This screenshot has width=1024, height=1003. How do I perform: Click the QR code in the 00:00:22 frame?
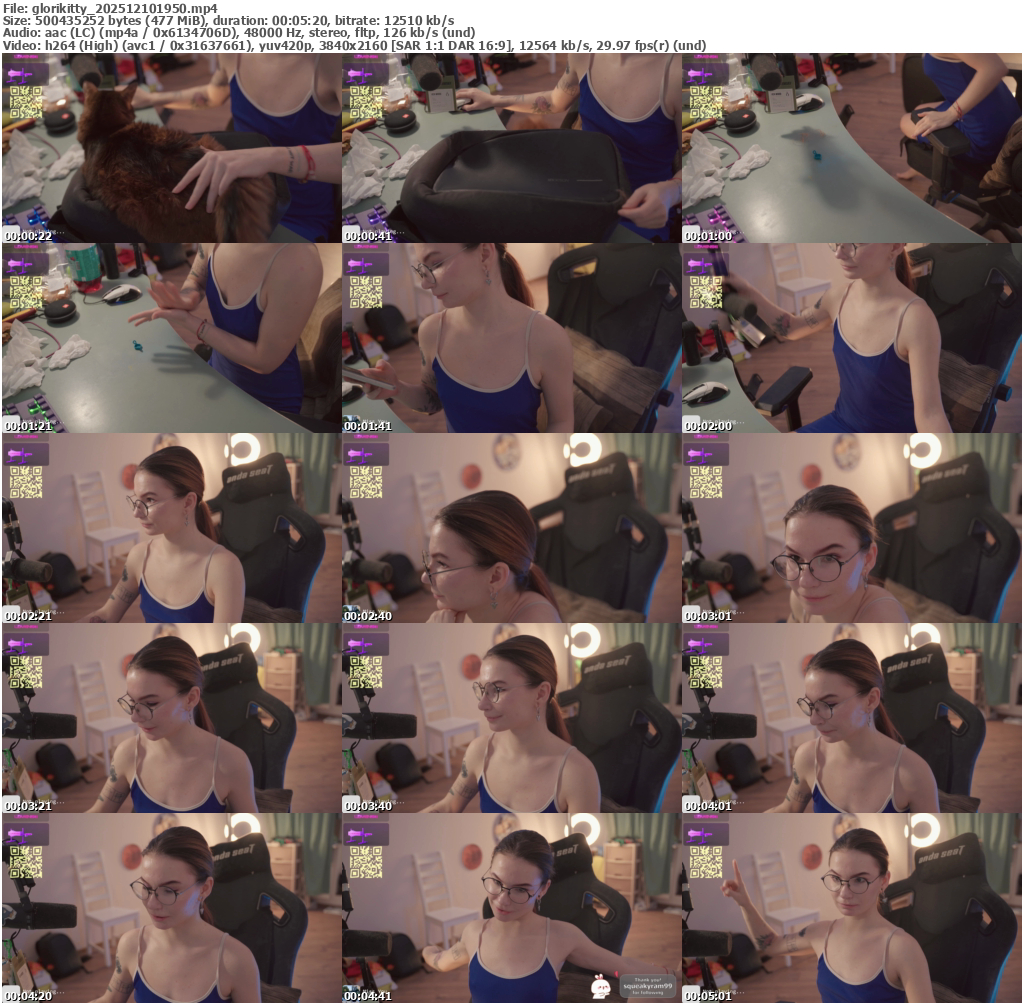(x=26, y=102)
